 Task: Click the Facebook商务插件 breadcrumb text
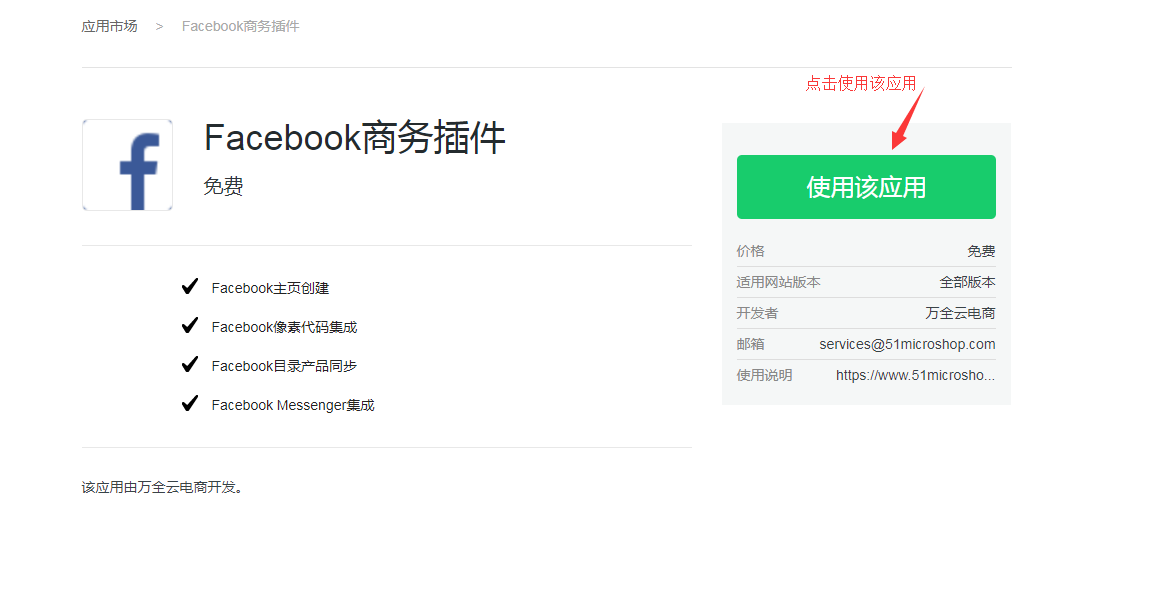(x=240, y=26)
